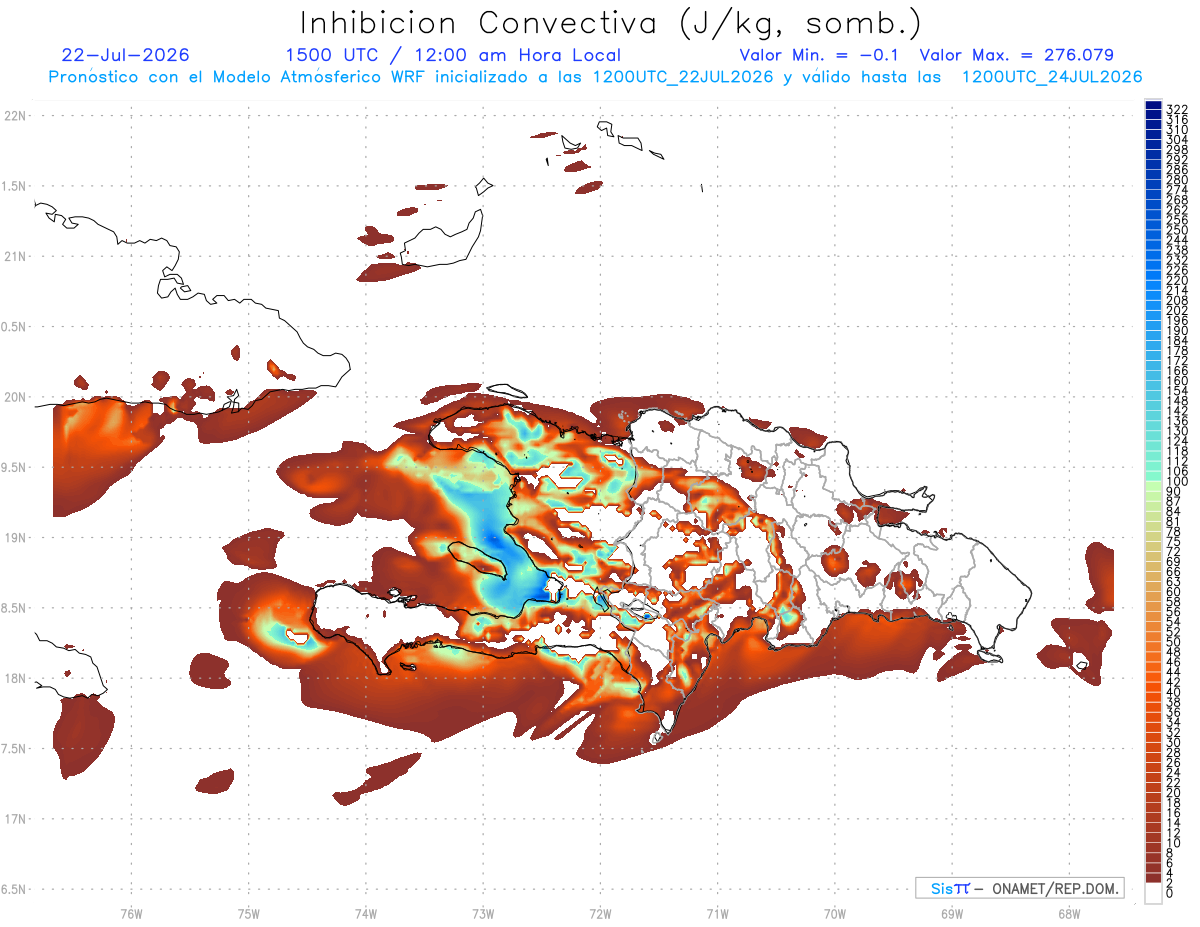Pick the darkest navy swatch atop the color bar
Viewport: 1200px width, 927px height.
coord(1153,104)
